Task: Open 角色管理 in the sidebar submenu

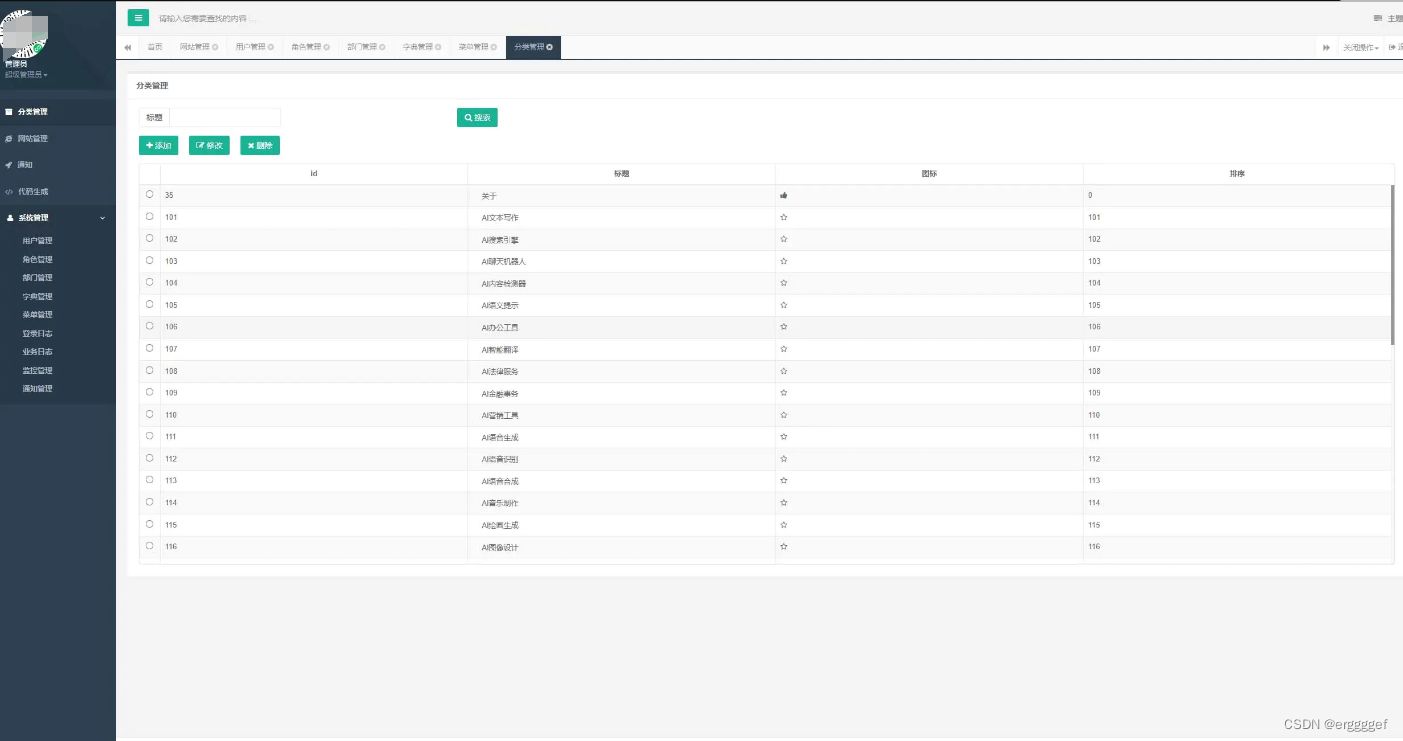Action: click(37, 259)
